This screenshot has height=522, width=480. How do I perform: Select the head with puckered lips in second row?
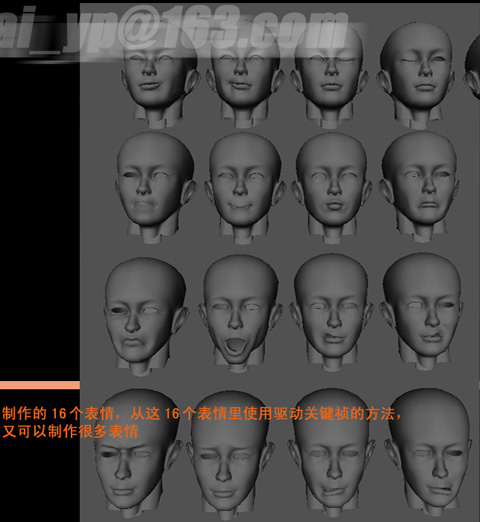(332, 187)
